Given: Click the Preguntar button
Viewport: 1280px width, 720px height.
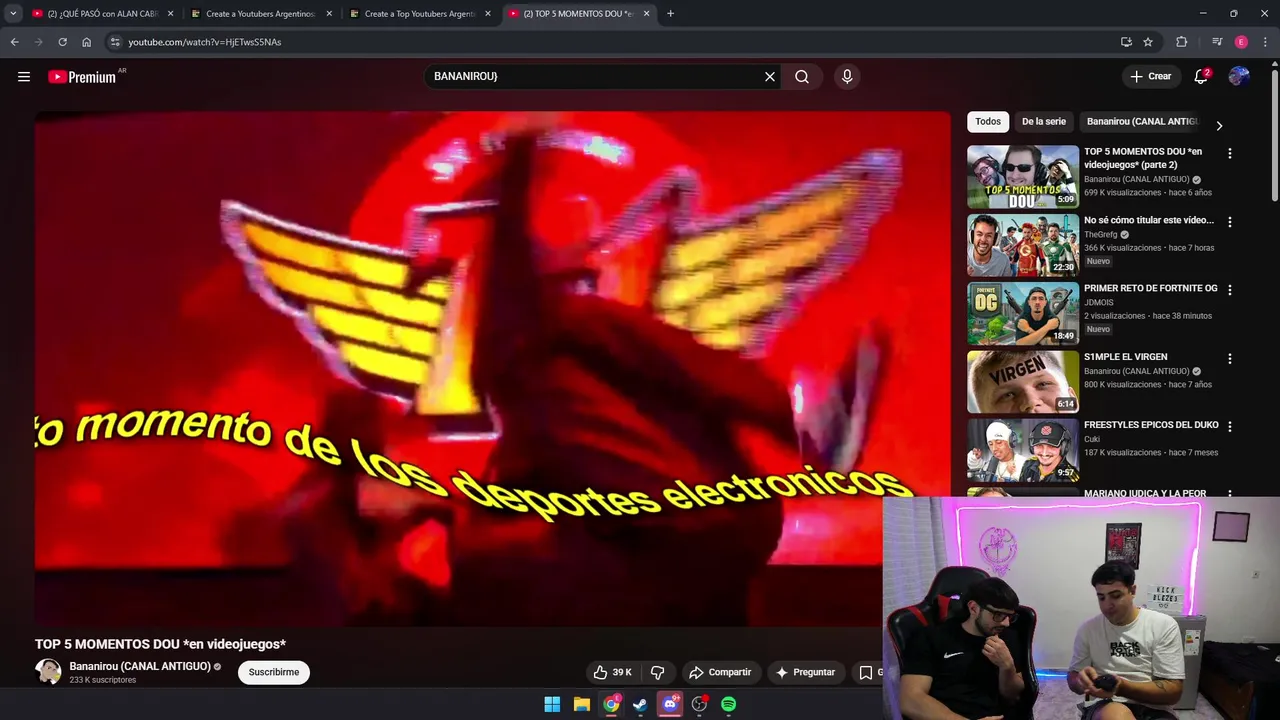Looking at the screenshot, I should point(805,672).
